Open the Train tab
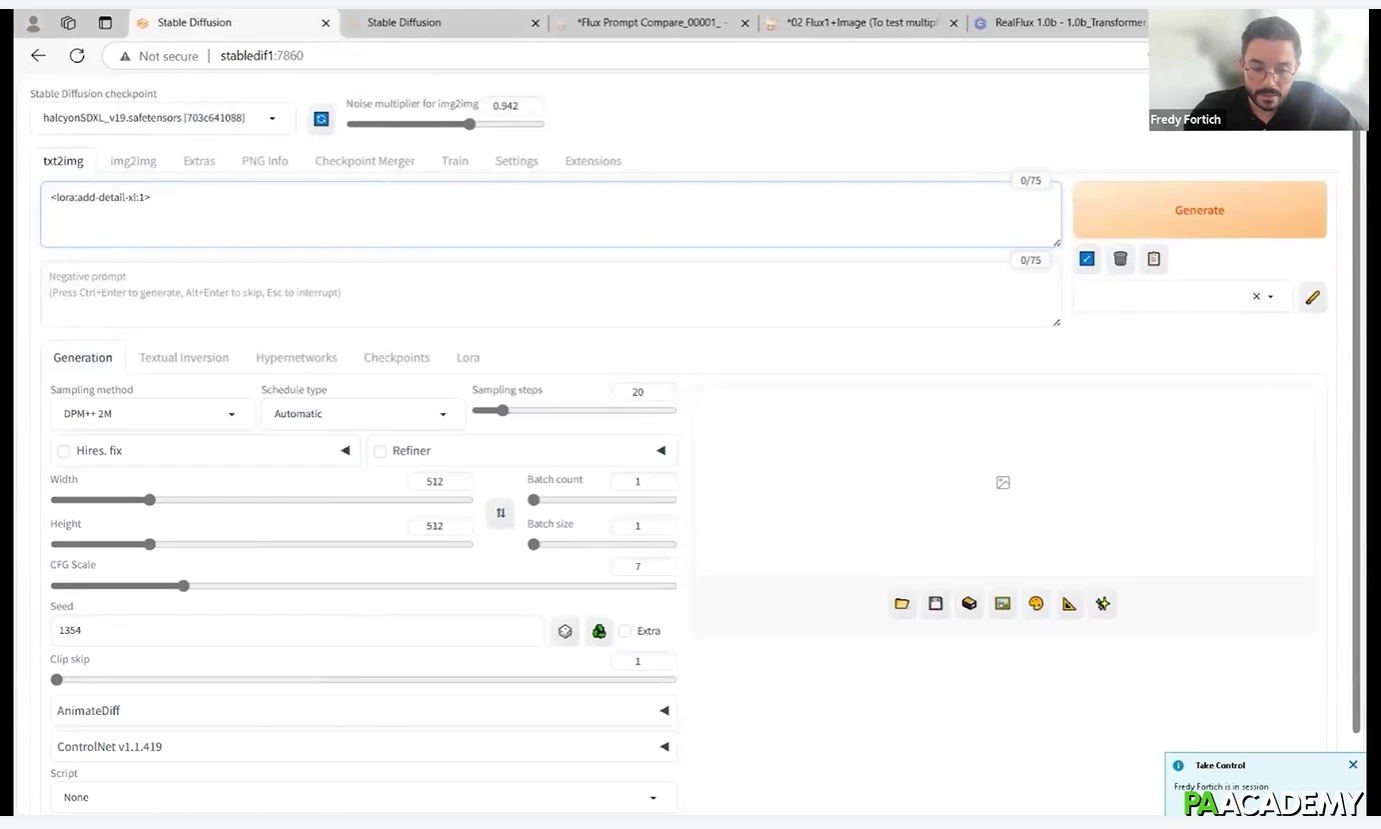 click(x=455, y=161)
